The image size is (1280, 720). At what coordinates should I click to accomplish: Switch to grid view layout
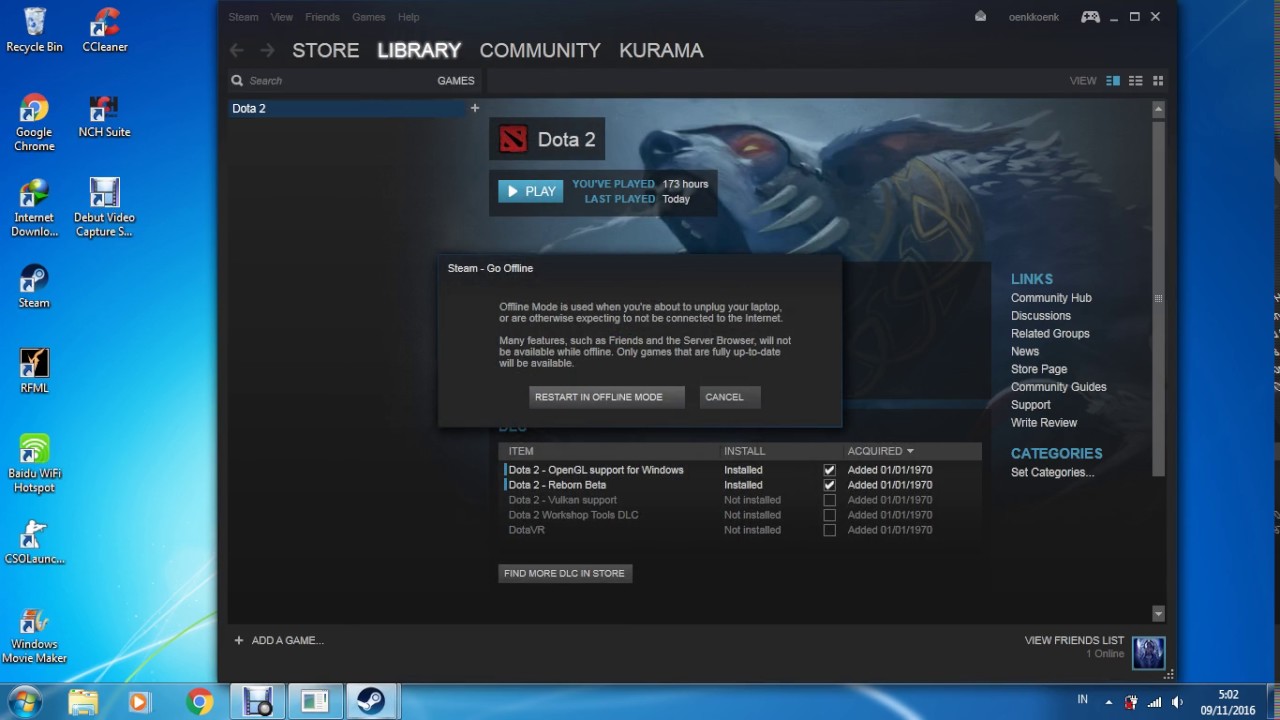click(1158, 81)
